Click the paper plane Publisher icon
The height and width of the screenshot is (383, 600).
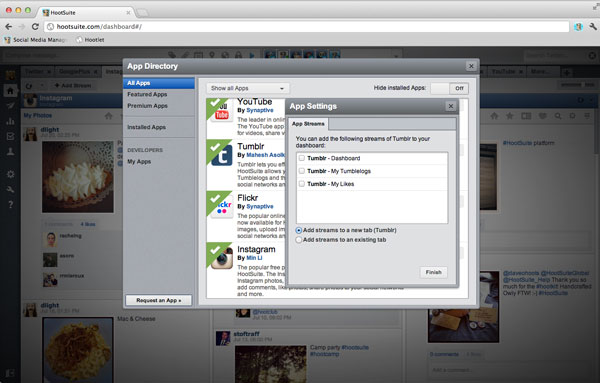click(x=10, y=106)
